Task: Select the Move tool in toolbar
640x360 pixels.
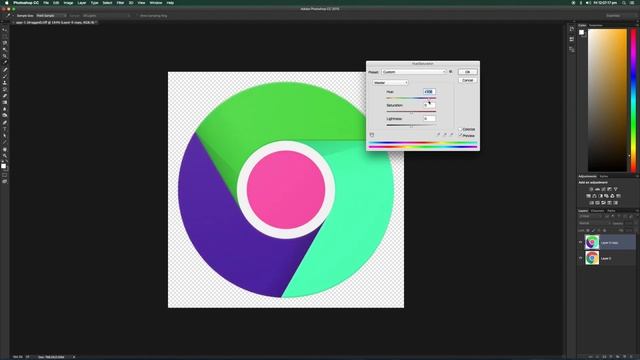Action: (x=4, y=30)
